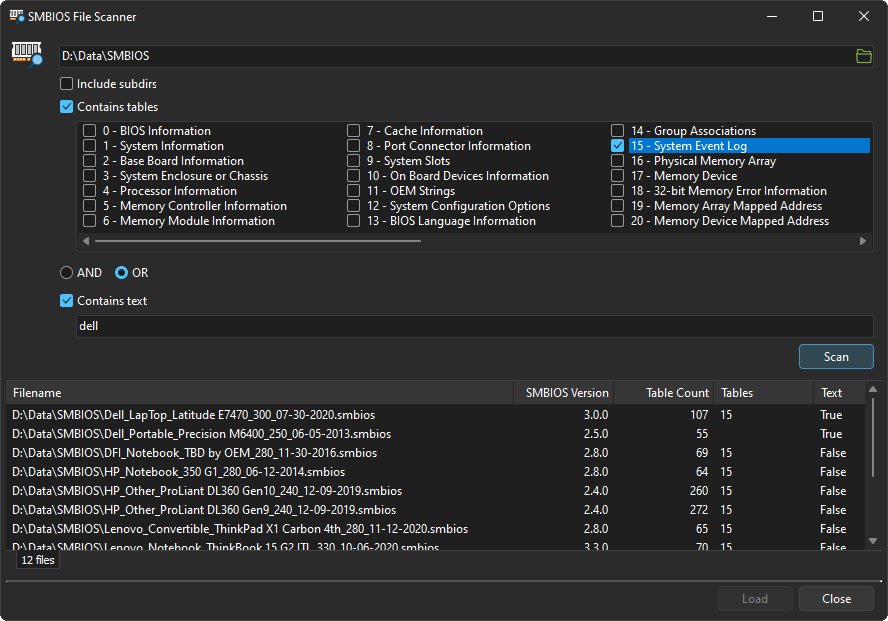Sort results by SMBIOS Version column
888x621 pixels.
tap(563, 393)
